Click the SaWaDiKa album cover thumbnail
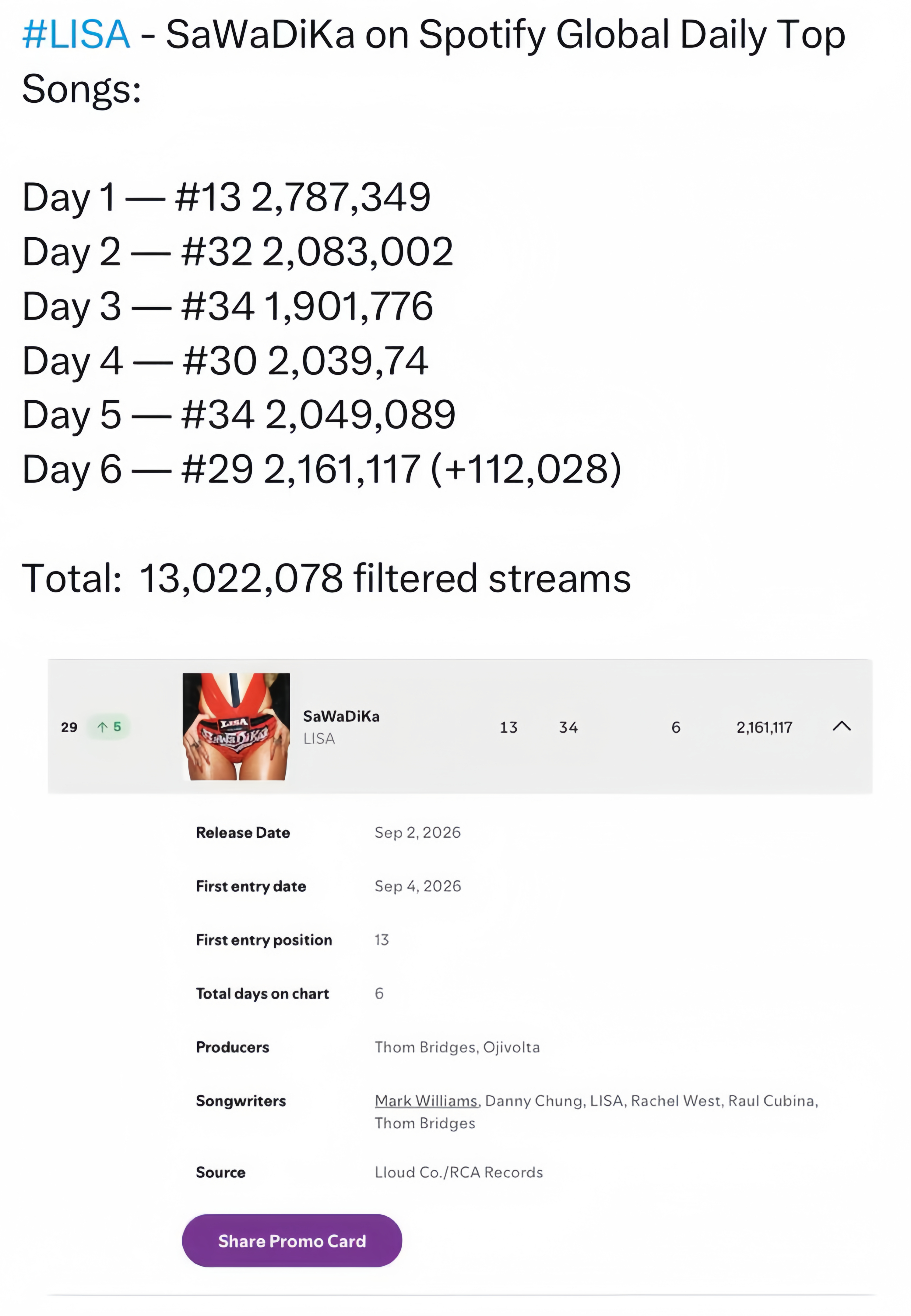This screenshot has height=1316, width=911. tap(236, 726)
